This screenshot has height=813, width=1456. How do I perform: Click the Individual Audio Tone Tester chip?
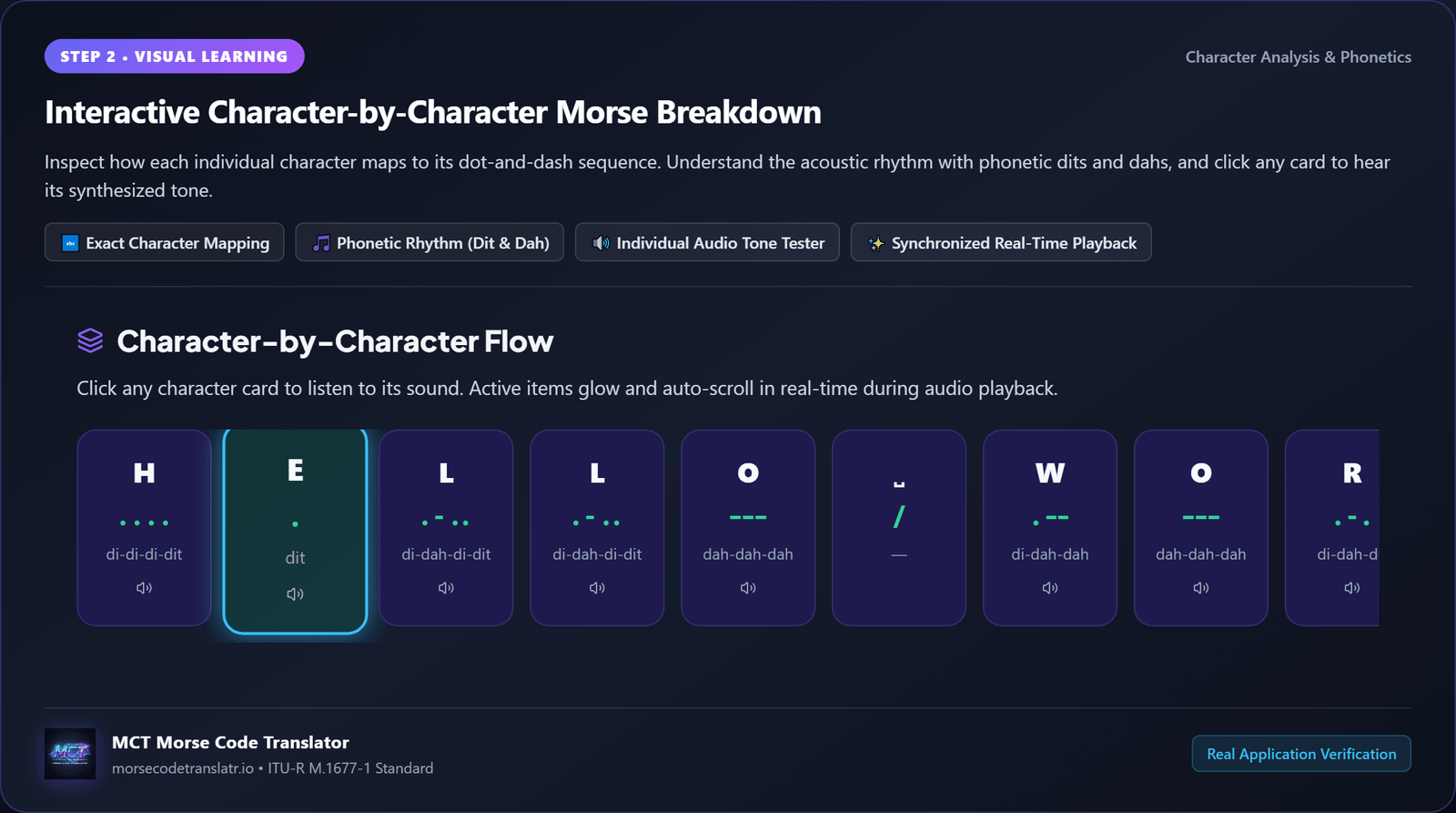click(x=707, y=242)
